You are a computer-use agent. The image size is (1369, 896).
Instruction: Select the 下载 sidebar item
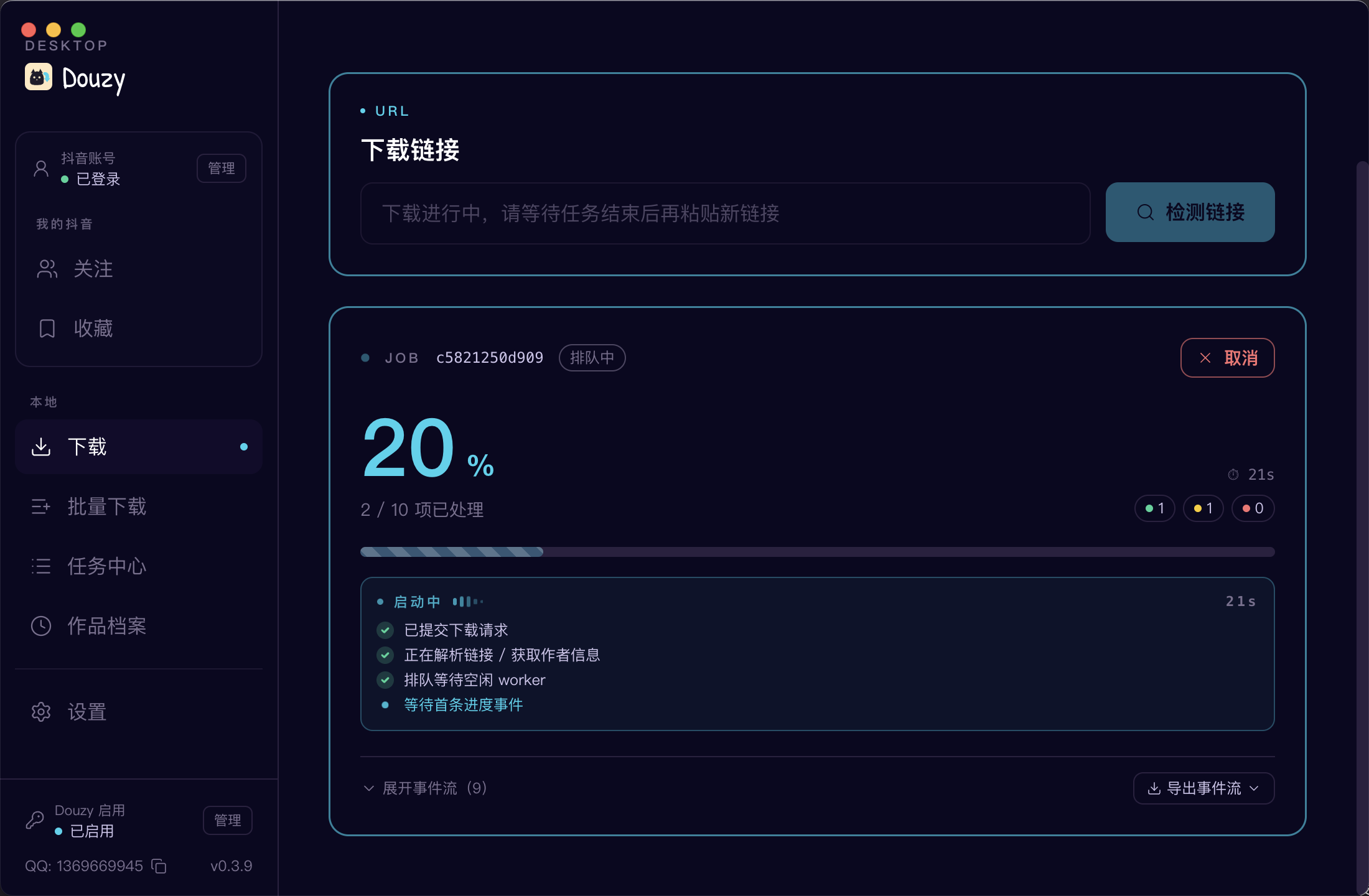click(x=139, y=447)
